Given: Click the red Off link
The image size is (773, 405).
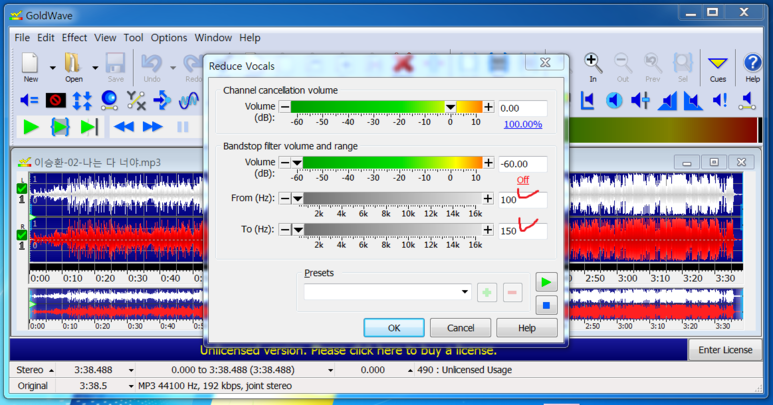Looking at the screenshot, I should [x=523, y=180].
